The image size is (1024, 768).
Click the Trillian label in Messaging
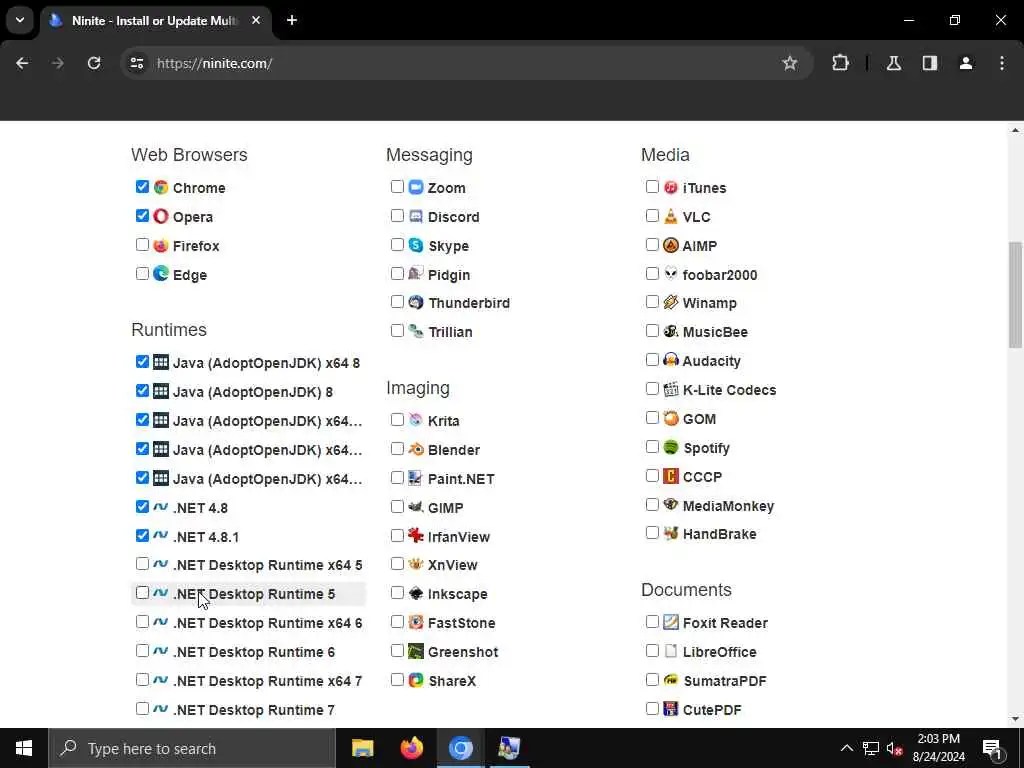pyautogui.click(x=451, y=332)
